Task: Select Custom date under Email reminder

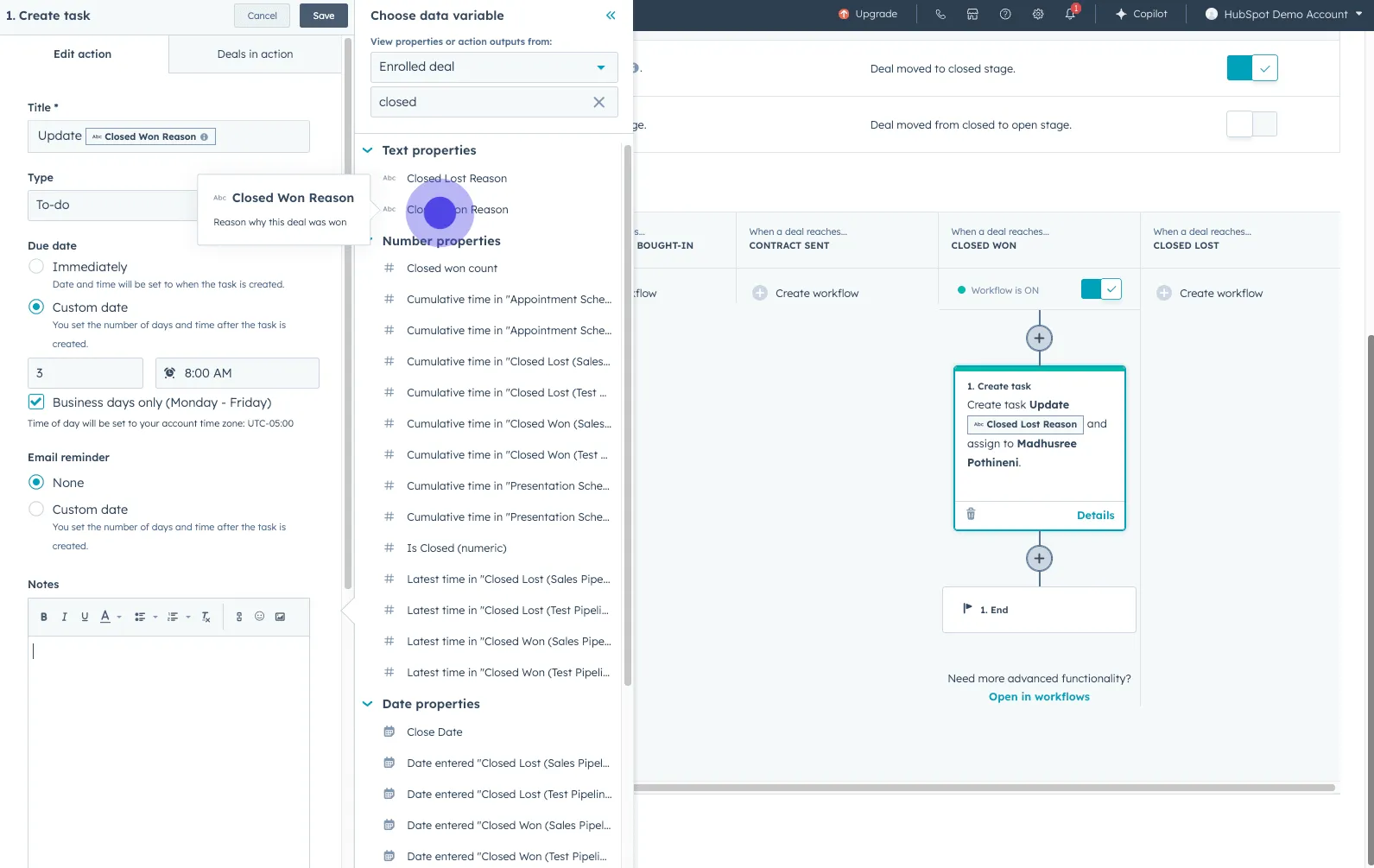Action: [36, 509]
